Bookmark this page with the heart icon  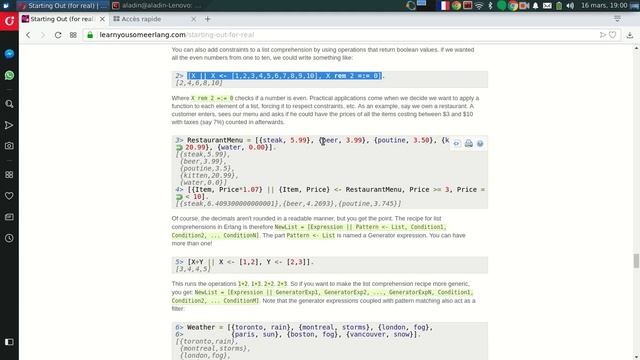[x=613, y=35]
